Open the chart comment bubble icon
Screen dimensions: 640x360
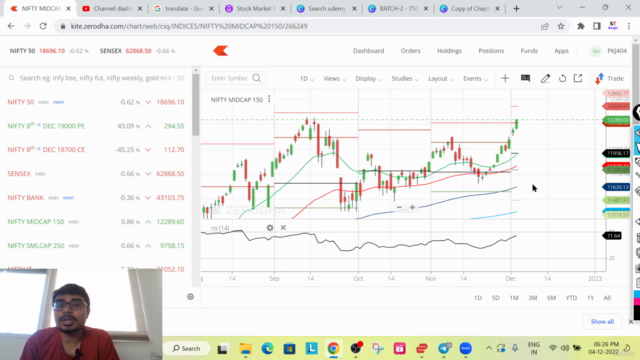(525, 78)
